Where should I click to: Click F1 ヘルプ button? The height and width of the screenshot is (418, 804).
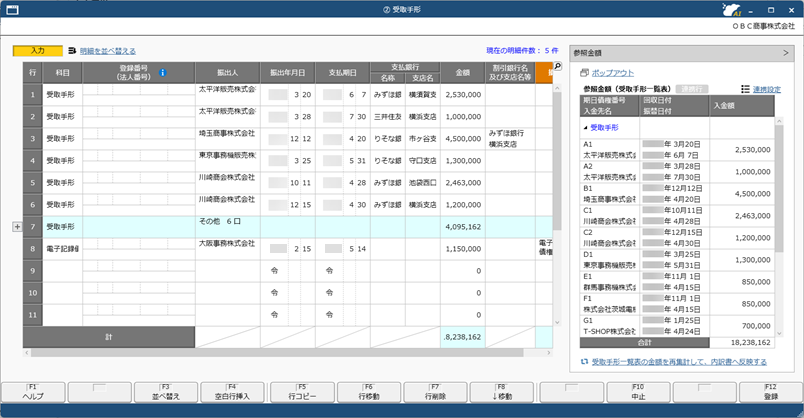coord(33,392)
